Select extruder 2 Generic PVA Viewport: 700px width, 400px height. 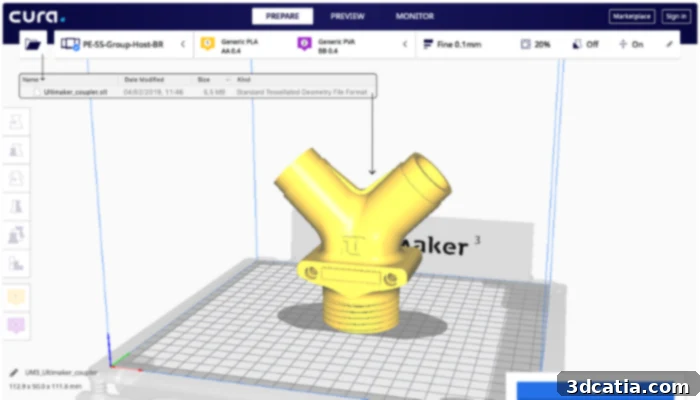(337, 46)
